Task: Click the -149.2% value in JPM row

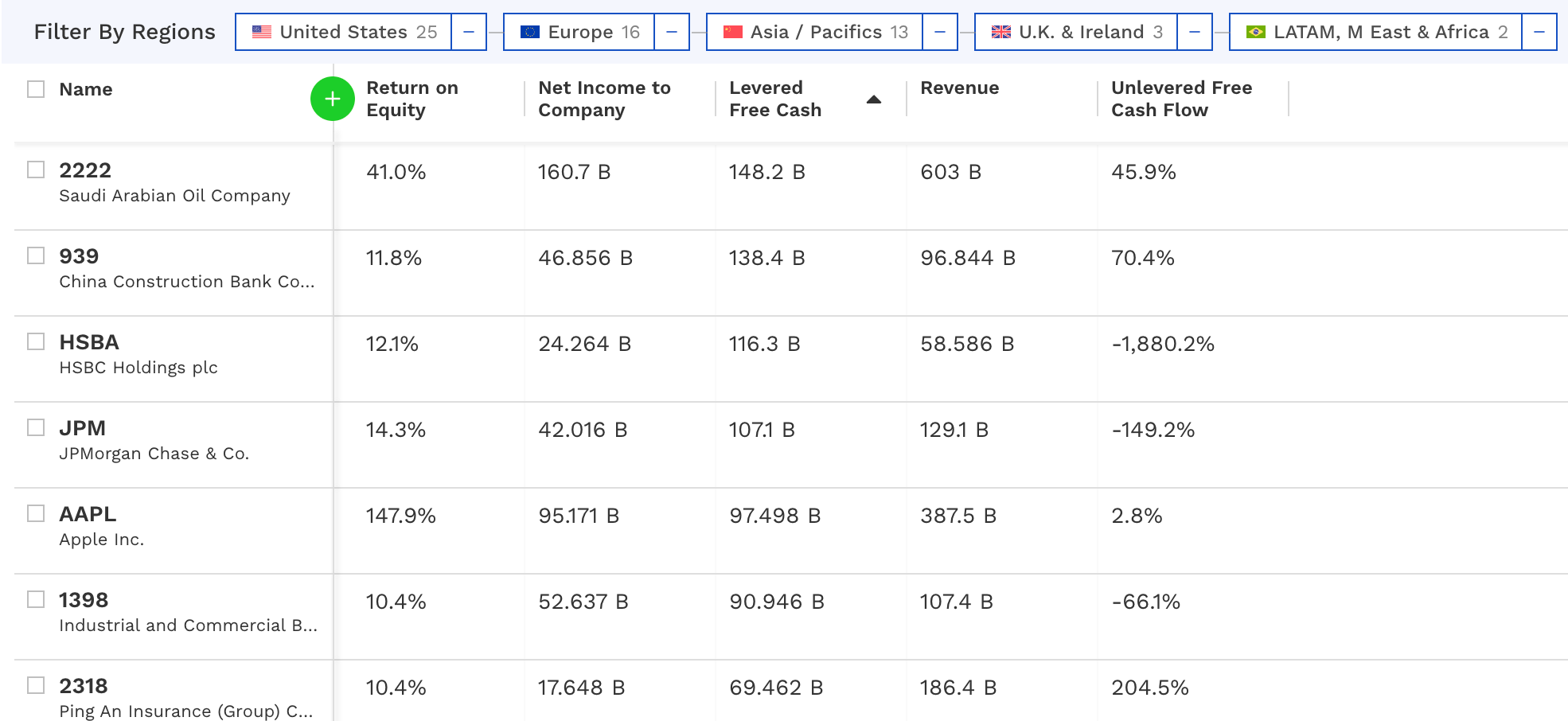Action: (x=1153, y=430)
